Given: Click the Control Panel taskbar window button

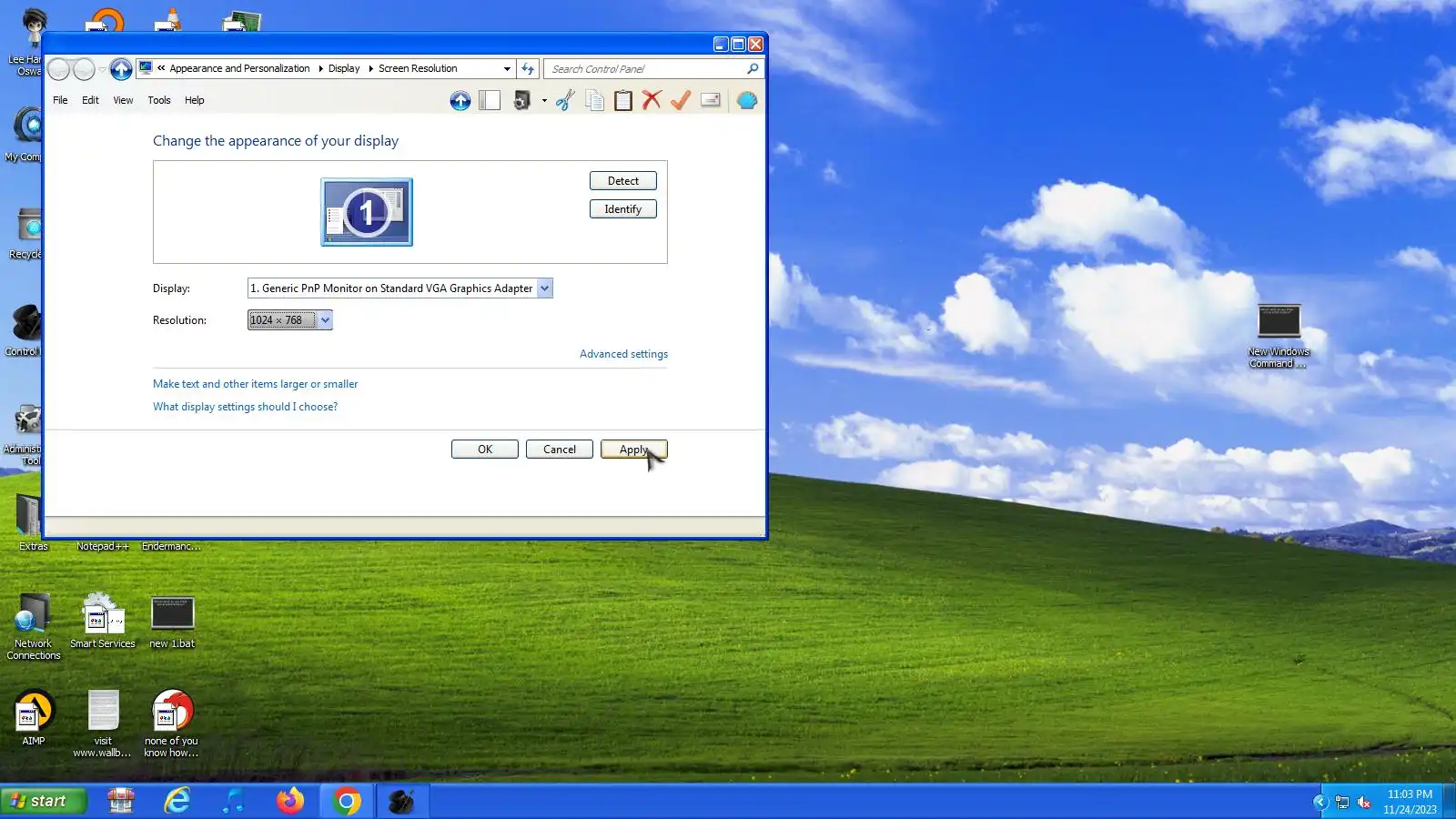Looking at the screenshot, I should [401, 801].
